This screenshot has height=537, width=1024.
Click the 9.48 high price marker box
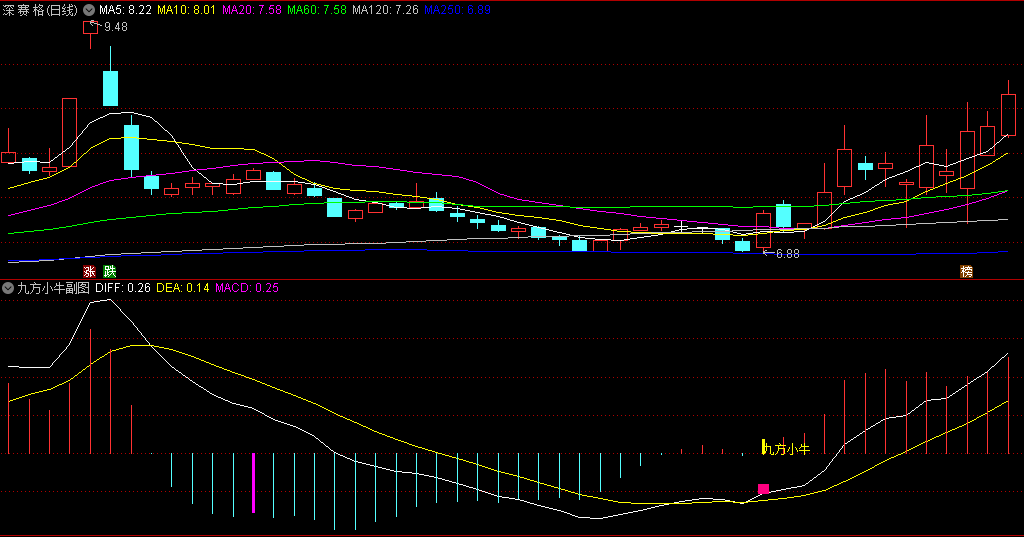[x=88, y=26]
